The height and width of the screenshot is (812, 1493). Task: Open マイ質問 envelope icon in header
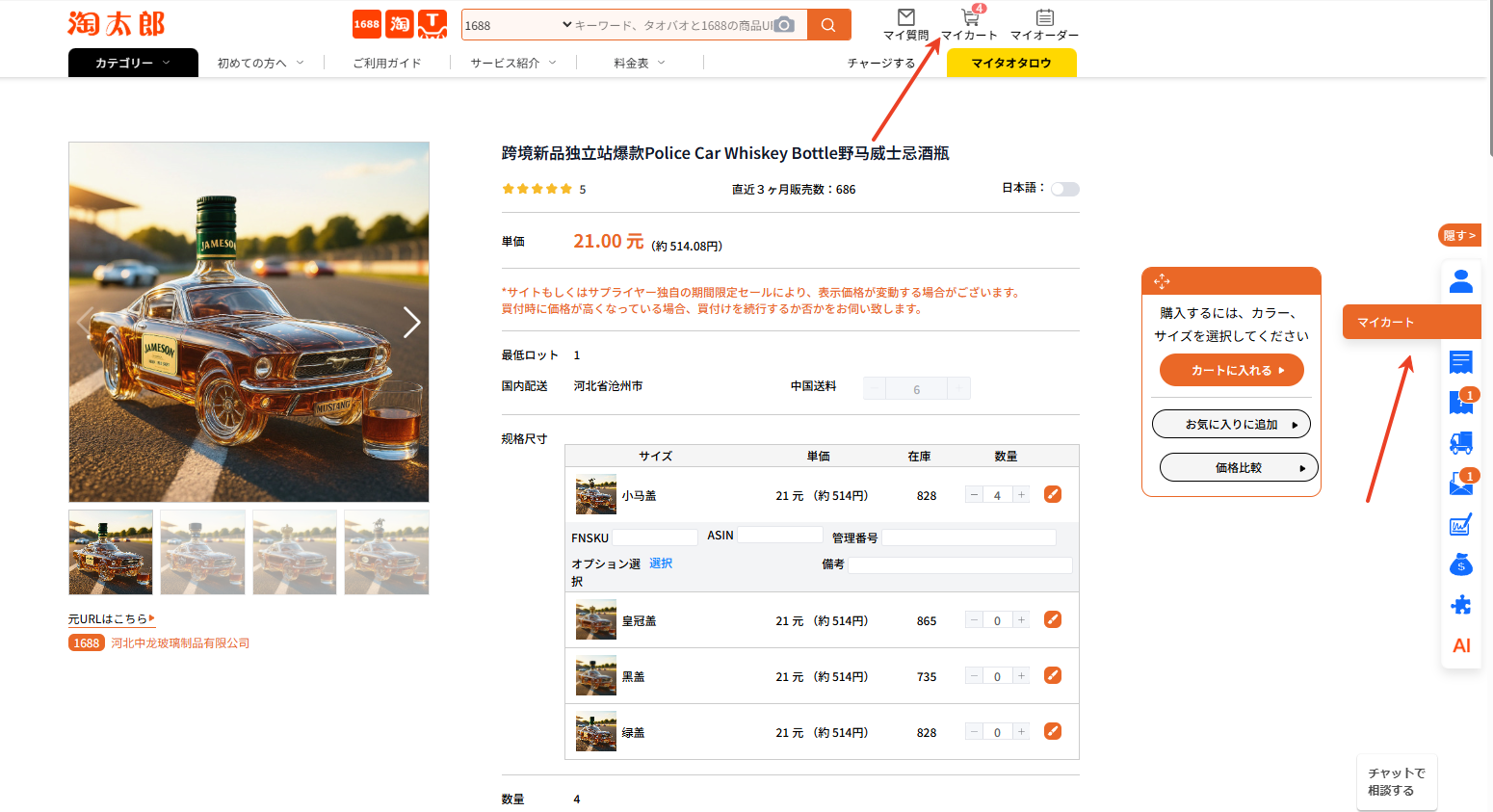tap(906, 17)
